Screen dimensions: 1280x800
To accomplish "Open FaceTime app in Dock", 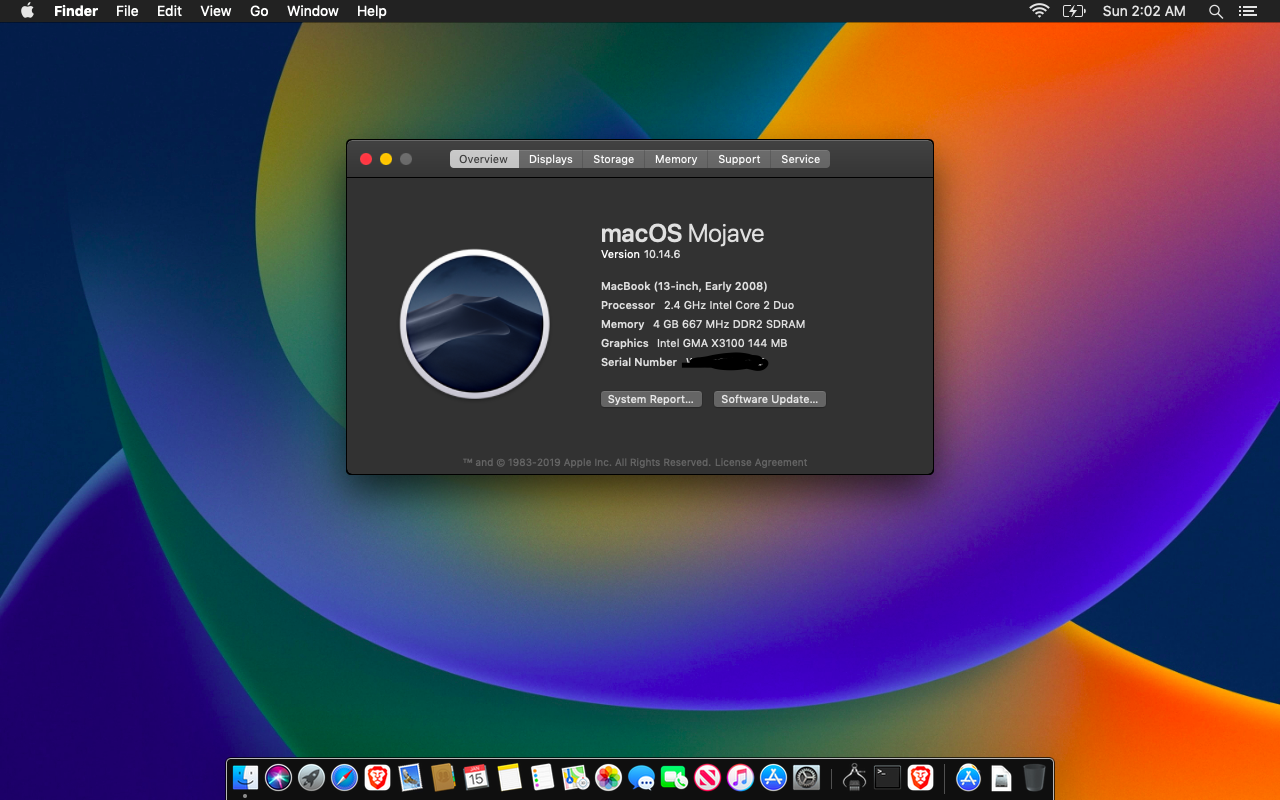I will tap(674, 777).
